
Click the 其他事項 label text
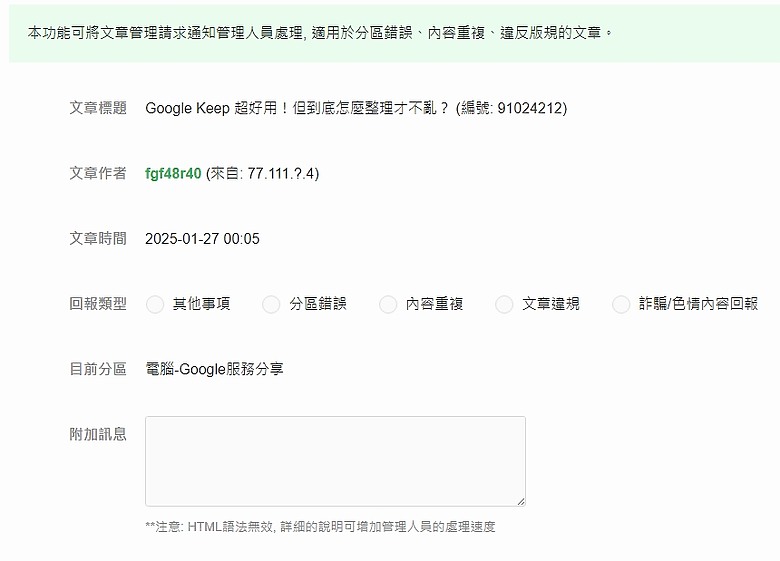tap(201, 304)
